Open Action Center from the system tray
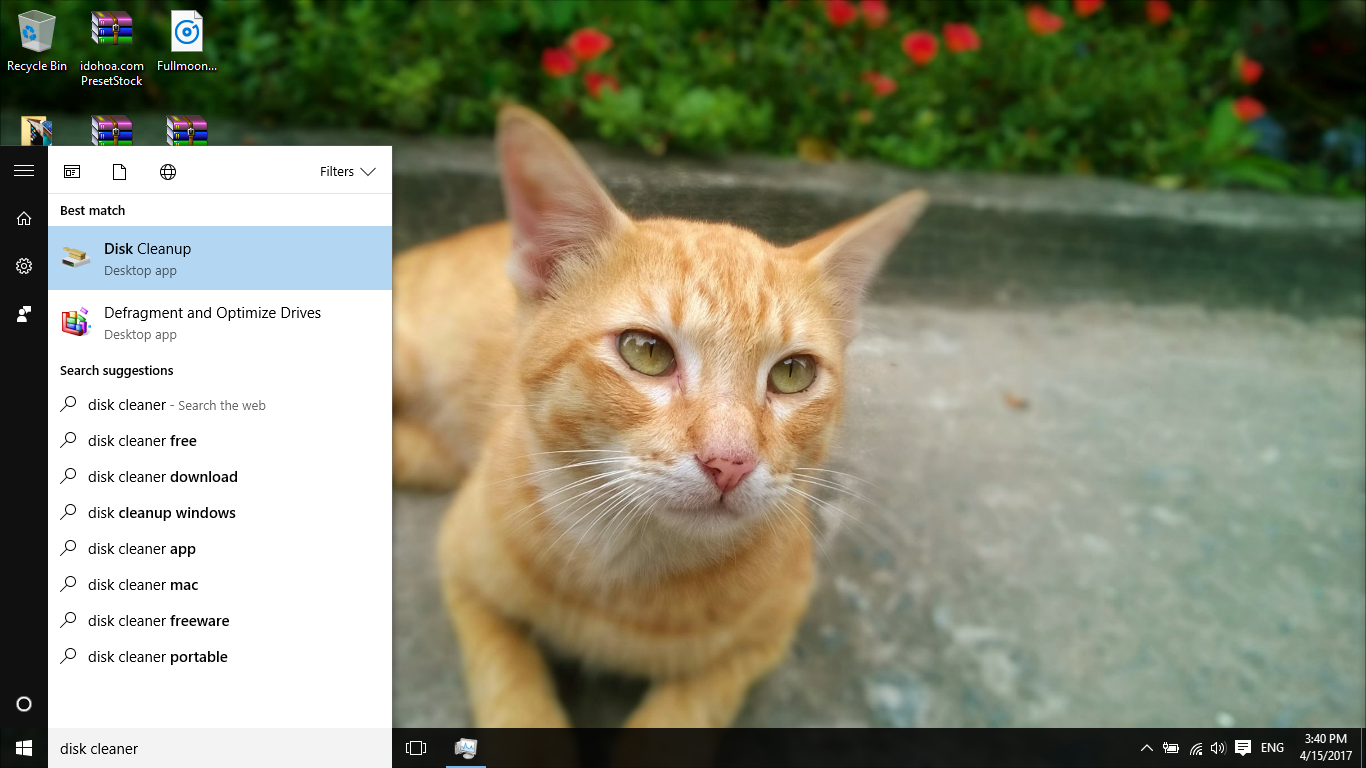Screen dimensions: 1366x768 [x=1242, y=747]
